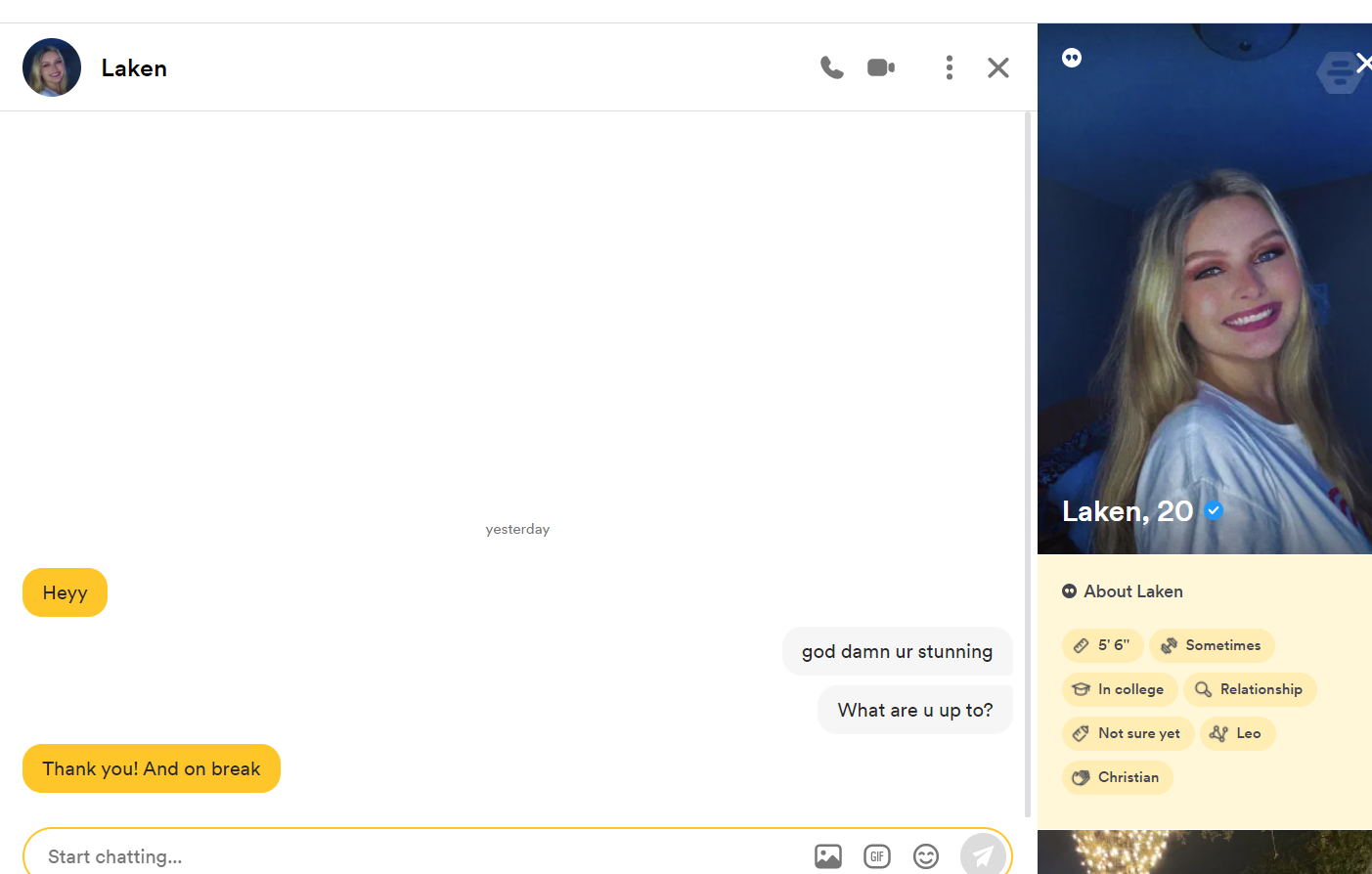The image size is (1372, 874).
Task: Open the three-dot chat options menu
Action: 949,67
